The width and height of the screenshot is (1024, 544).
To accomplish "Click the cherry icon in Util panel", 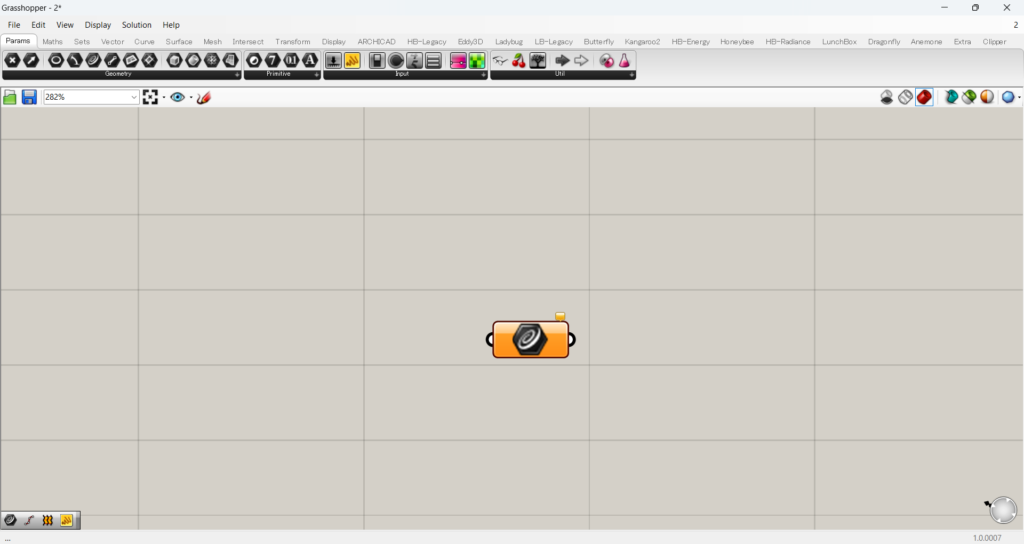I will [519, 61].
